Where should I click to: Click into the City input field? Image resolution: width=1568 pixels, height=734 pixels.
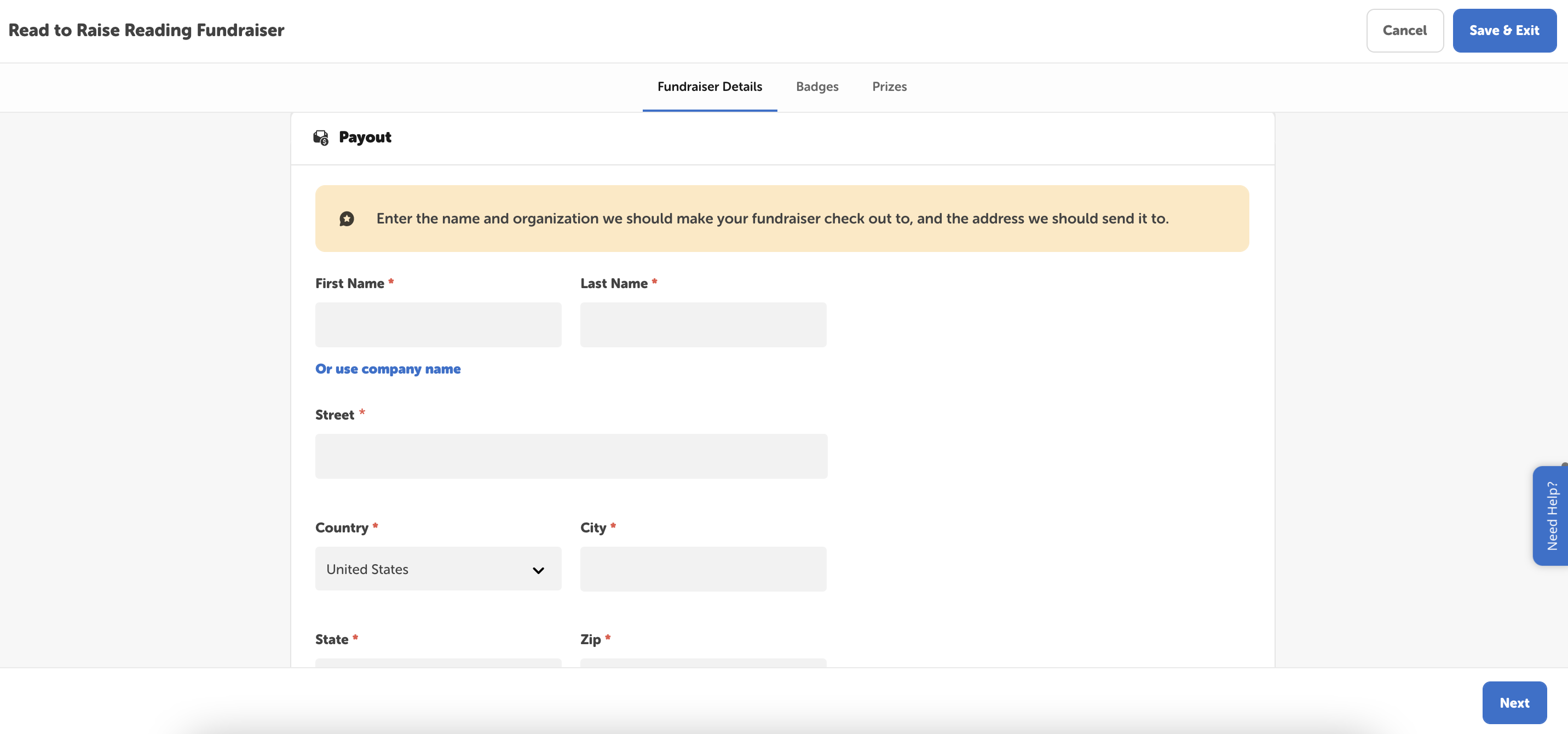click(702, 569)
